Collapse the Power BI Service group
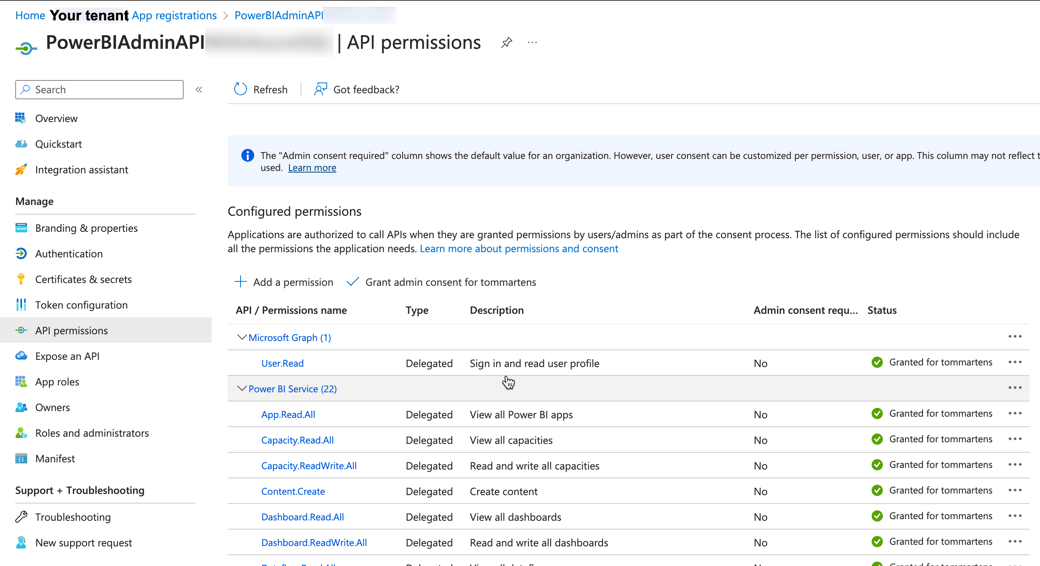The image size is (1040, 566). click(242, 388)
